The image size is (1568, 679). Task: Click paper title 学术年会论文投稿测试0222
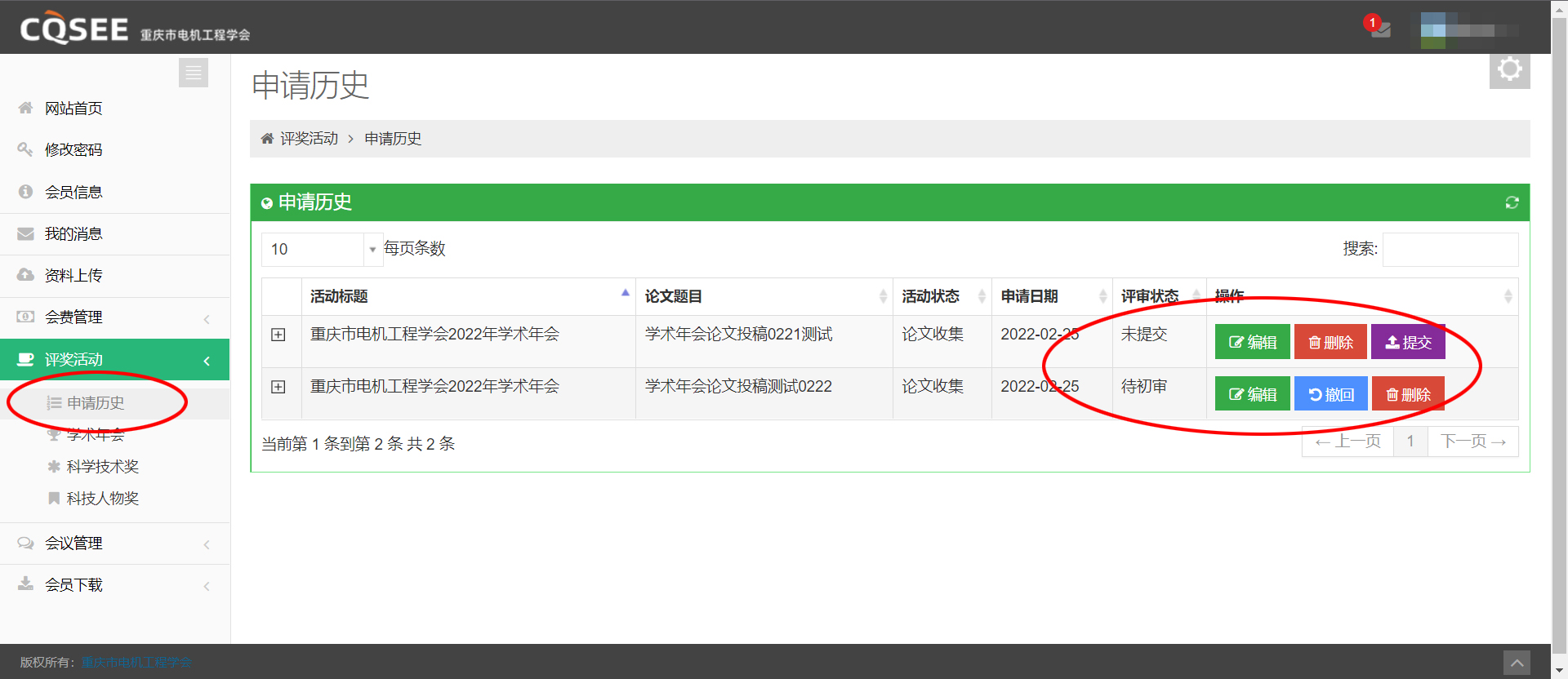point(738,387)
